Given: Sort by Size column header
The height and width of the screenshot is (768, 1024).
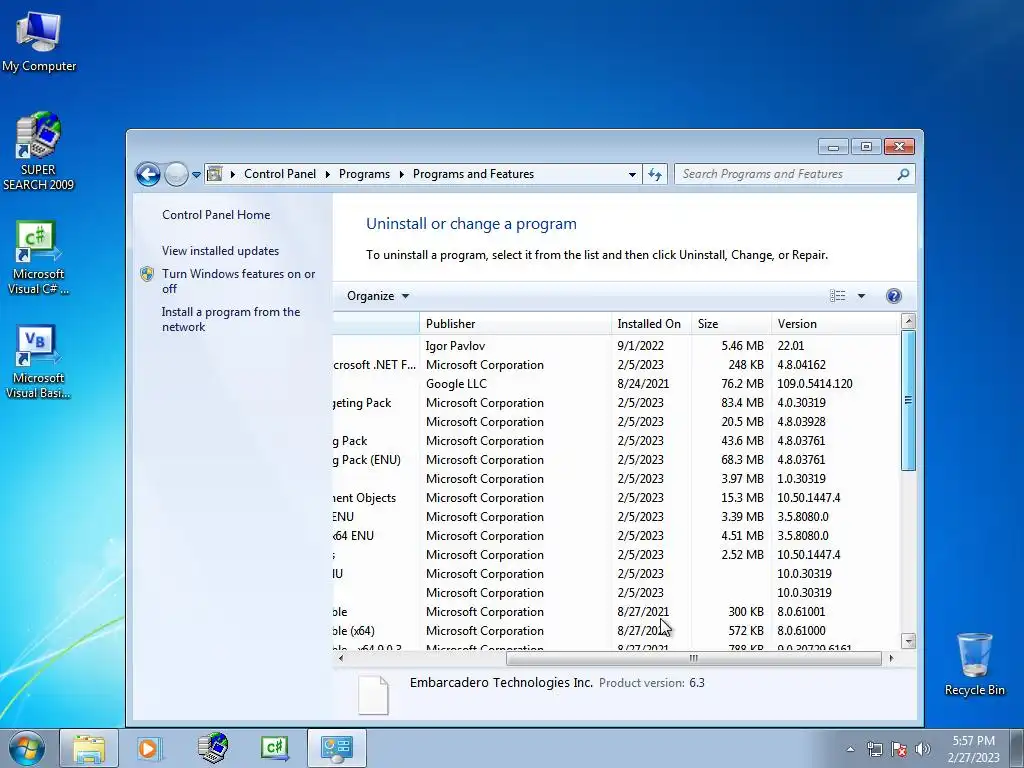Looking at the screenshot, I should tap(731, 324).
